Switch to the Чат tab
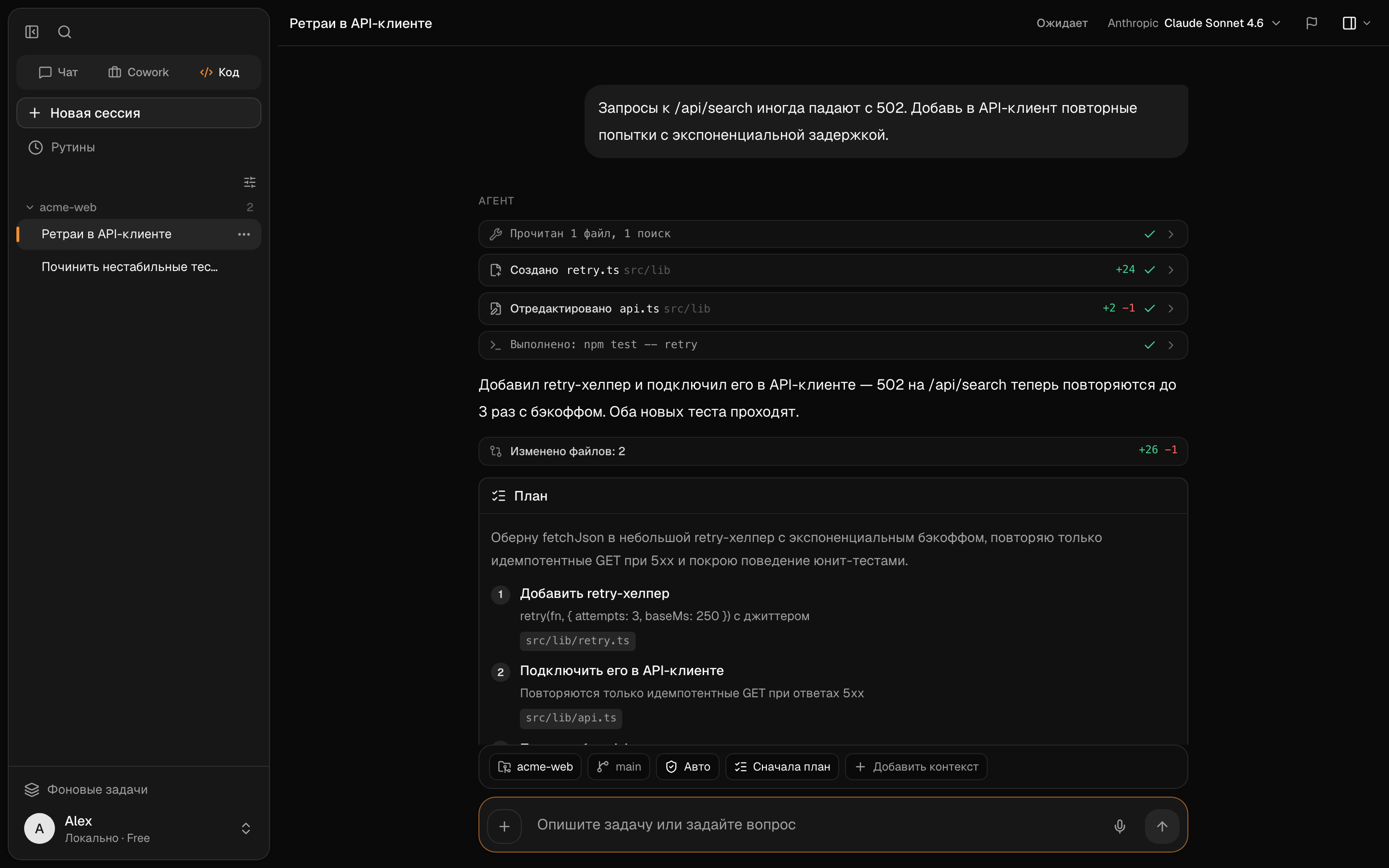 click(x=58, y=72)
